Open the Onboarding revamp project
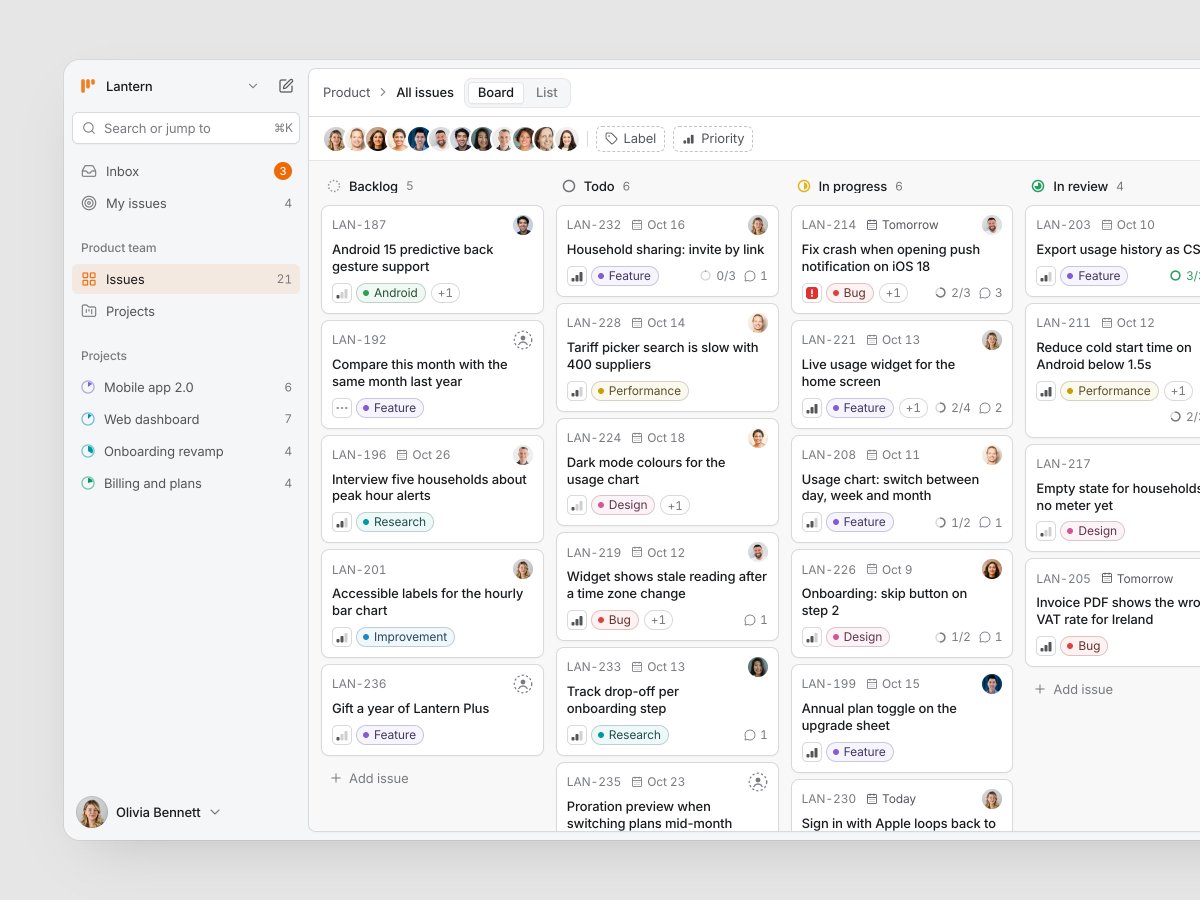 pos(186,451)
